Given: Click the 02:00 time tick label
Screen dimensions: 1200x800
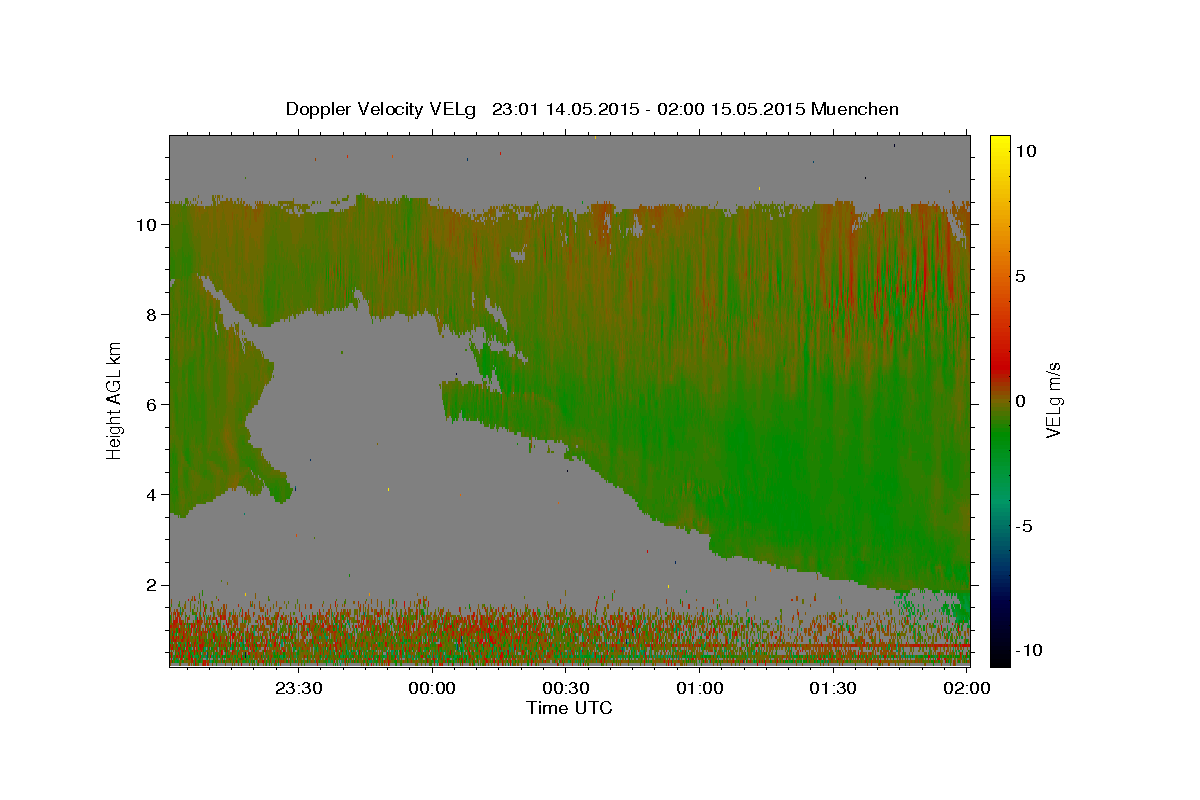Looking at the screenshot, I should [967, 688].
